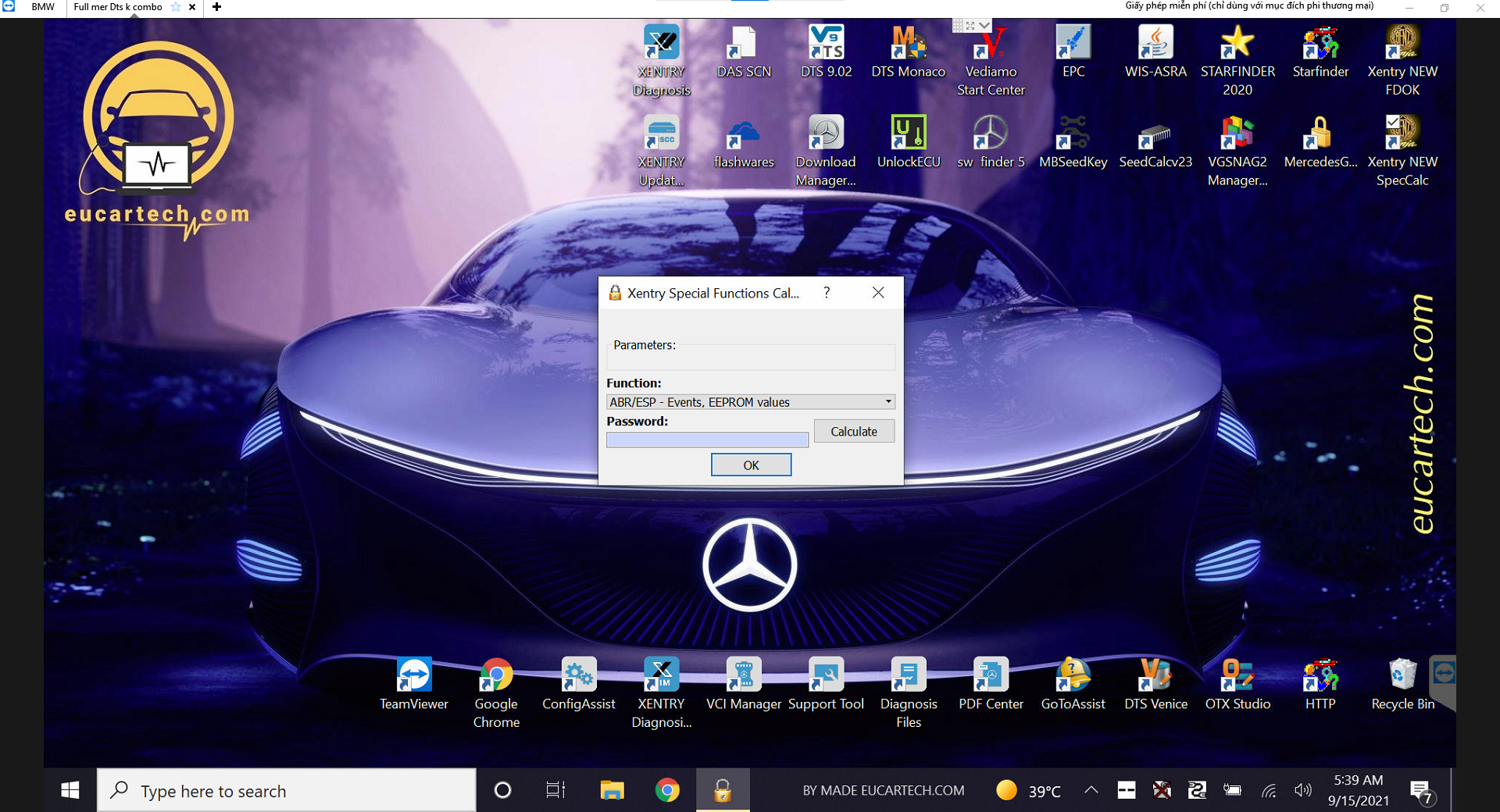This screenshot has height=812, width=1500.
Task: Open Chrome from the taskbar
Action: coord(667,790)
